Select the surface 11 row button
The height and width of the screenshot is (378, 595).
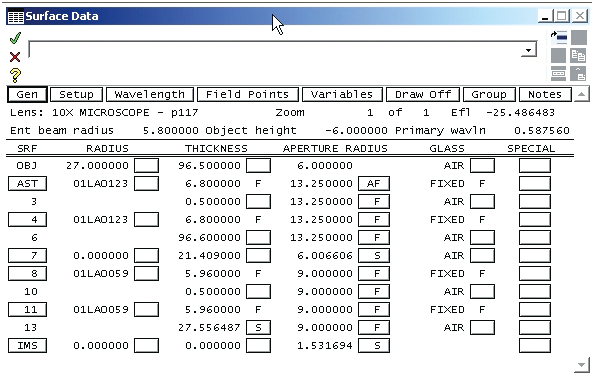coord(27,310)
